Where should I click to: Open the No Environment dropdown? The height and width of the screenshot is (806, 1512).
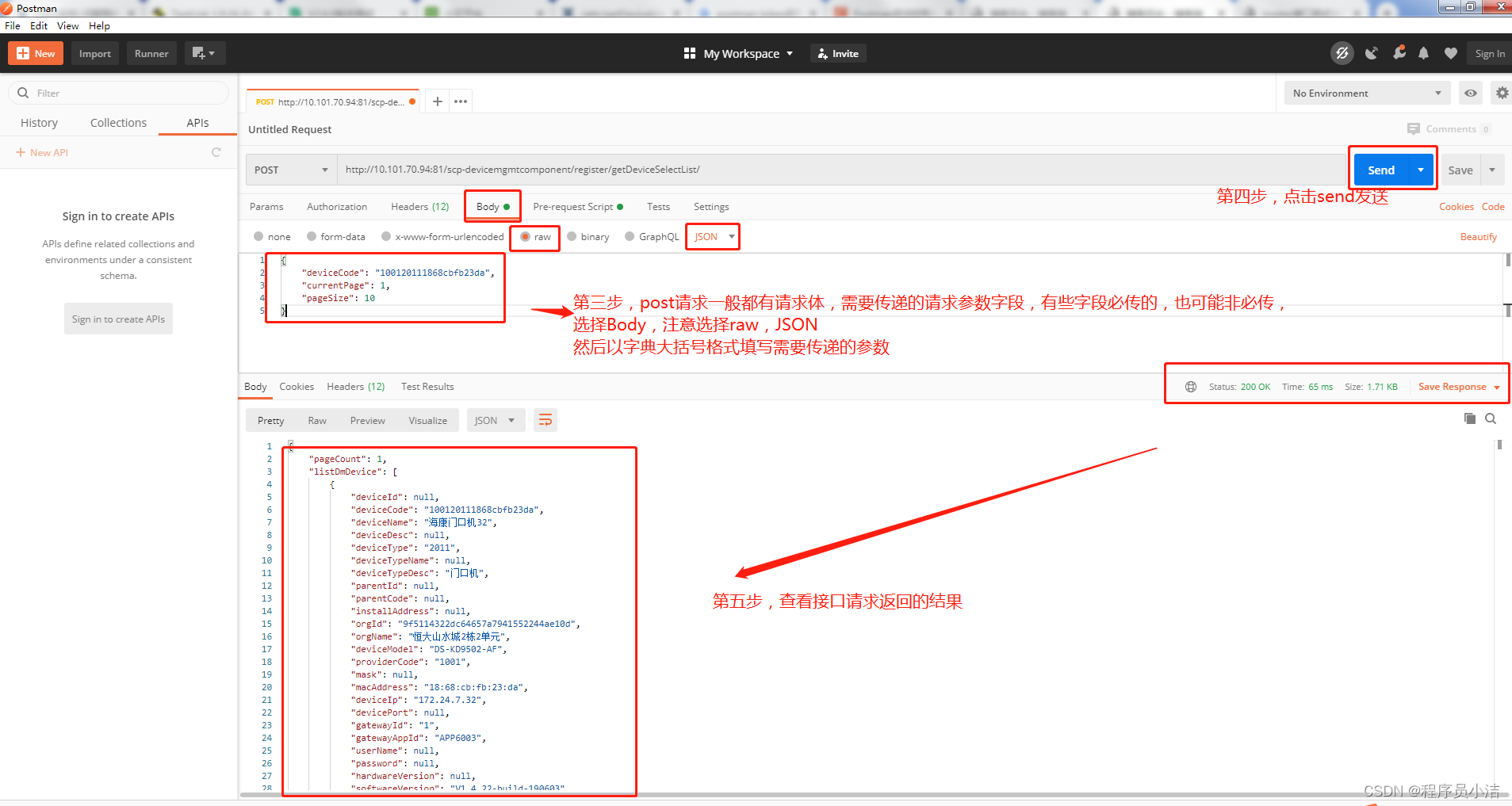(x=1367, y=93)
